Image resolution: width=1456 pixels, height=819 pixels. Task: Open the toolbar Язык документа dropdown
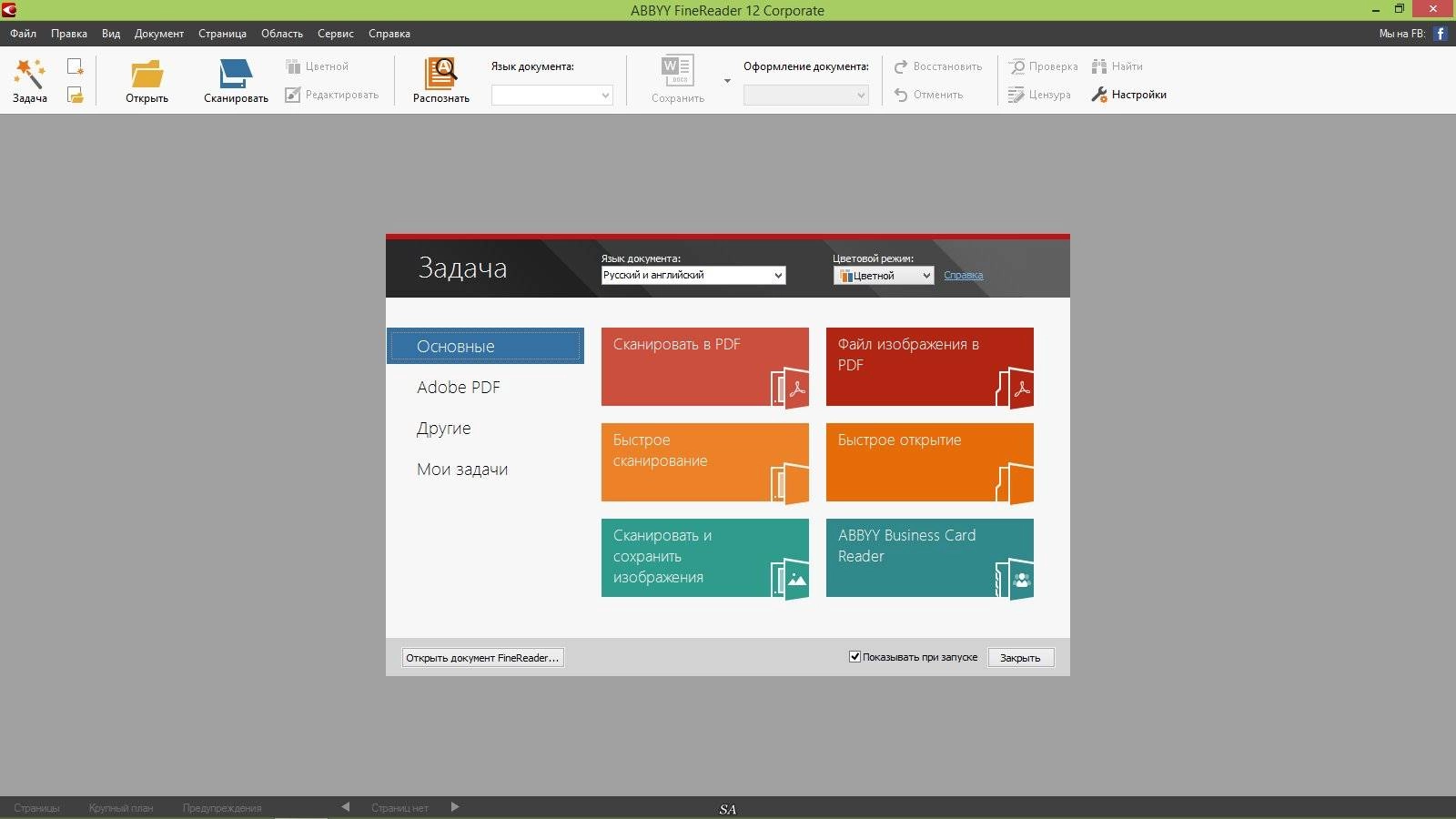point(552,95)
